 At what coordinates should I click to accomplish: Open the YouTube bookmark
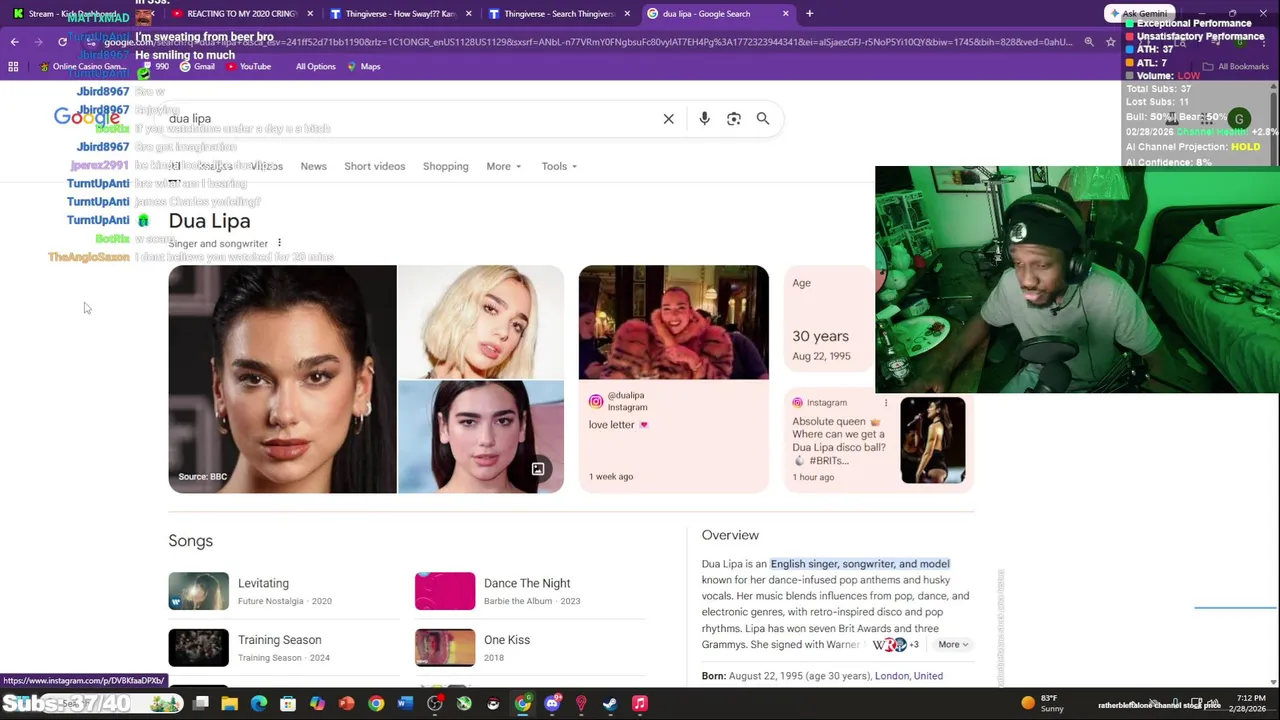pyautogui.click(x=248, y=66)
